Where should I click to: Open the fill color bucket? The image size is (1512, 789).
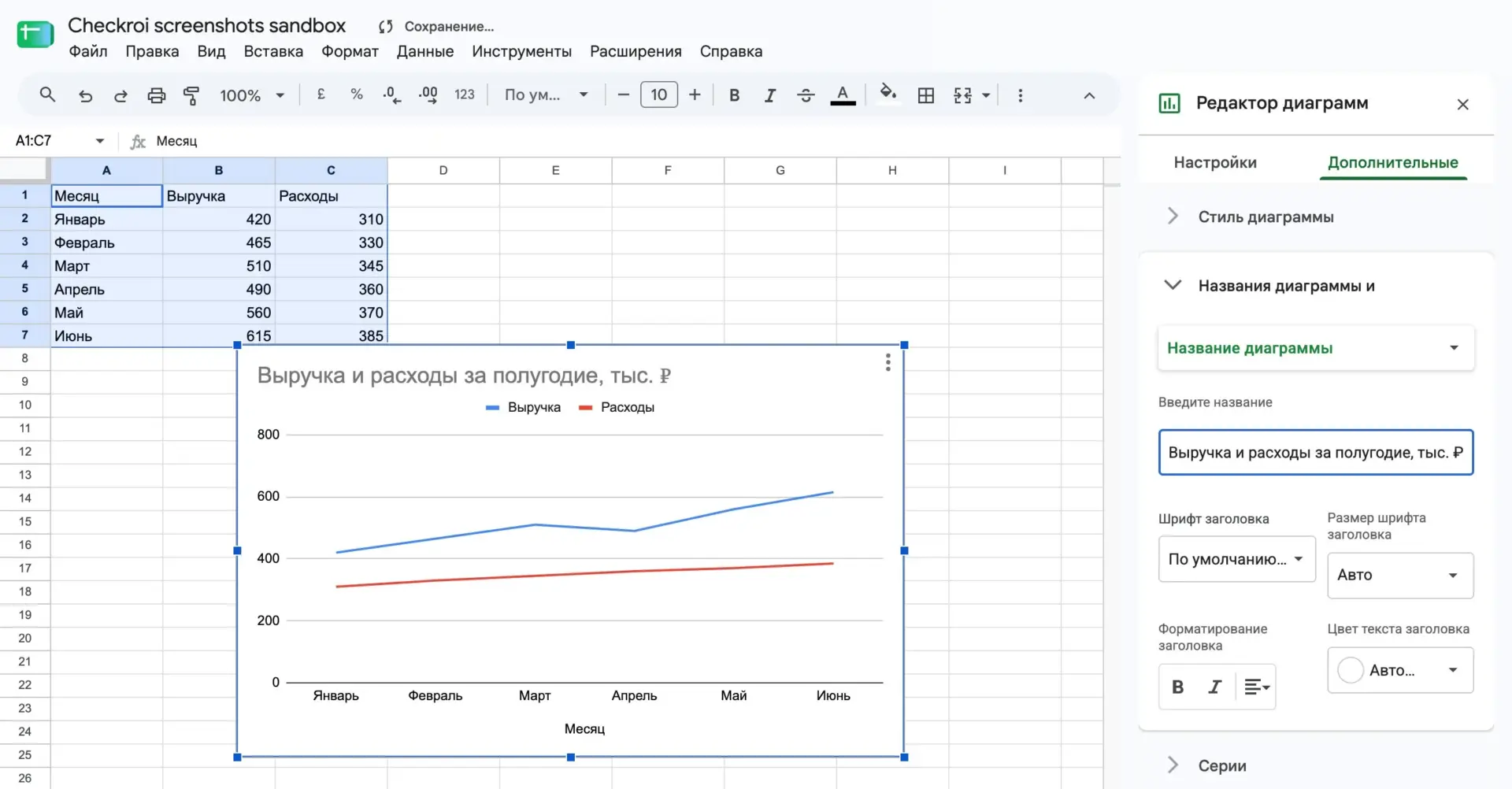click(888, 94)
